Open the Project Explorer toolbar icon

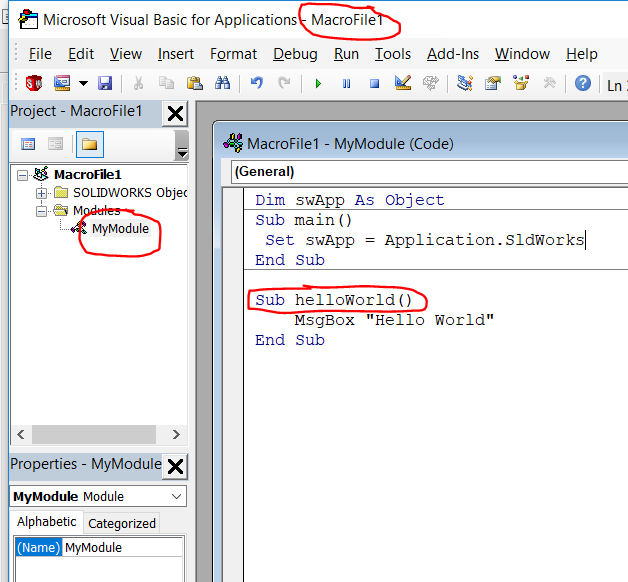(465, 83)
